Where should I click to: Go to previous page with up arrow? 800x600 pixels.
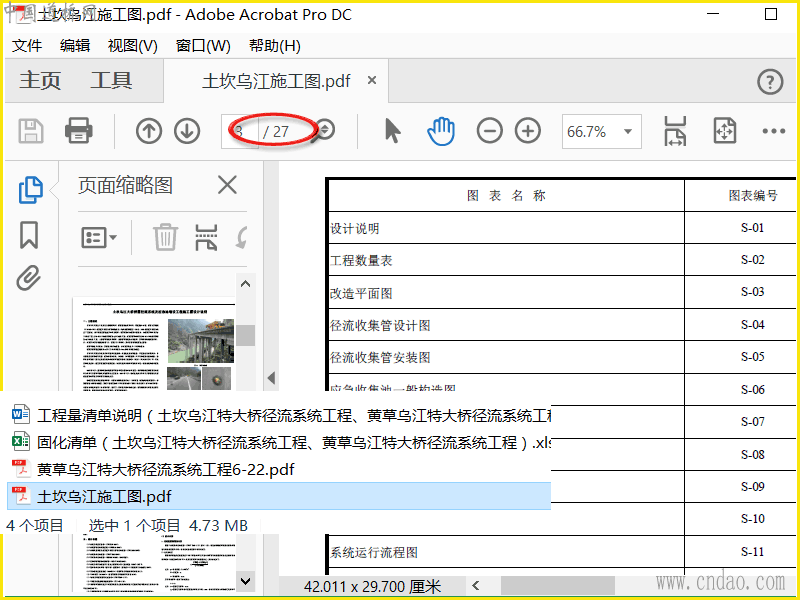tap(148, 131)
